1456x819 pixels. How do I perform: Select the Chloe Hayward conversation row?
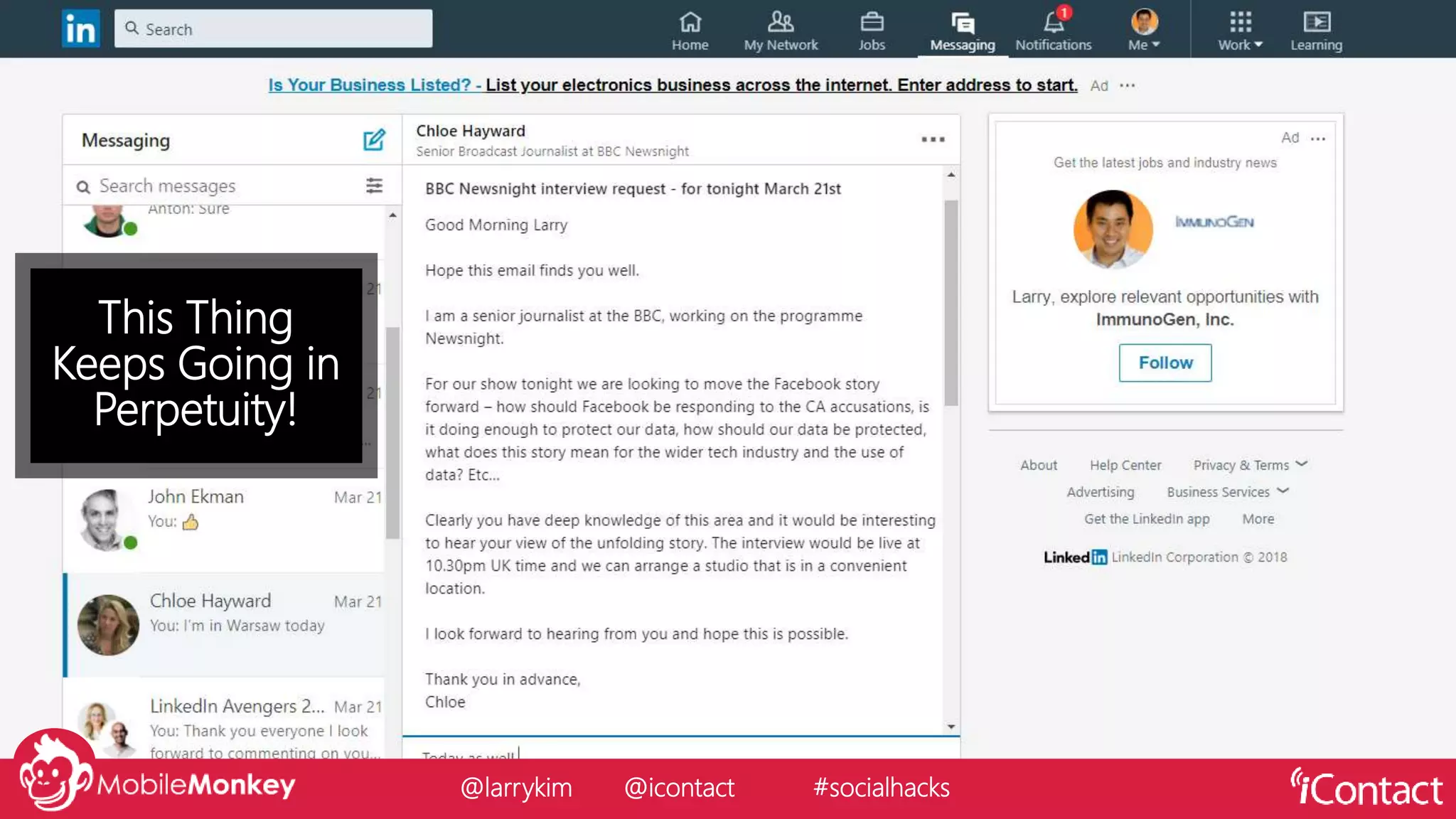[225, 625]
